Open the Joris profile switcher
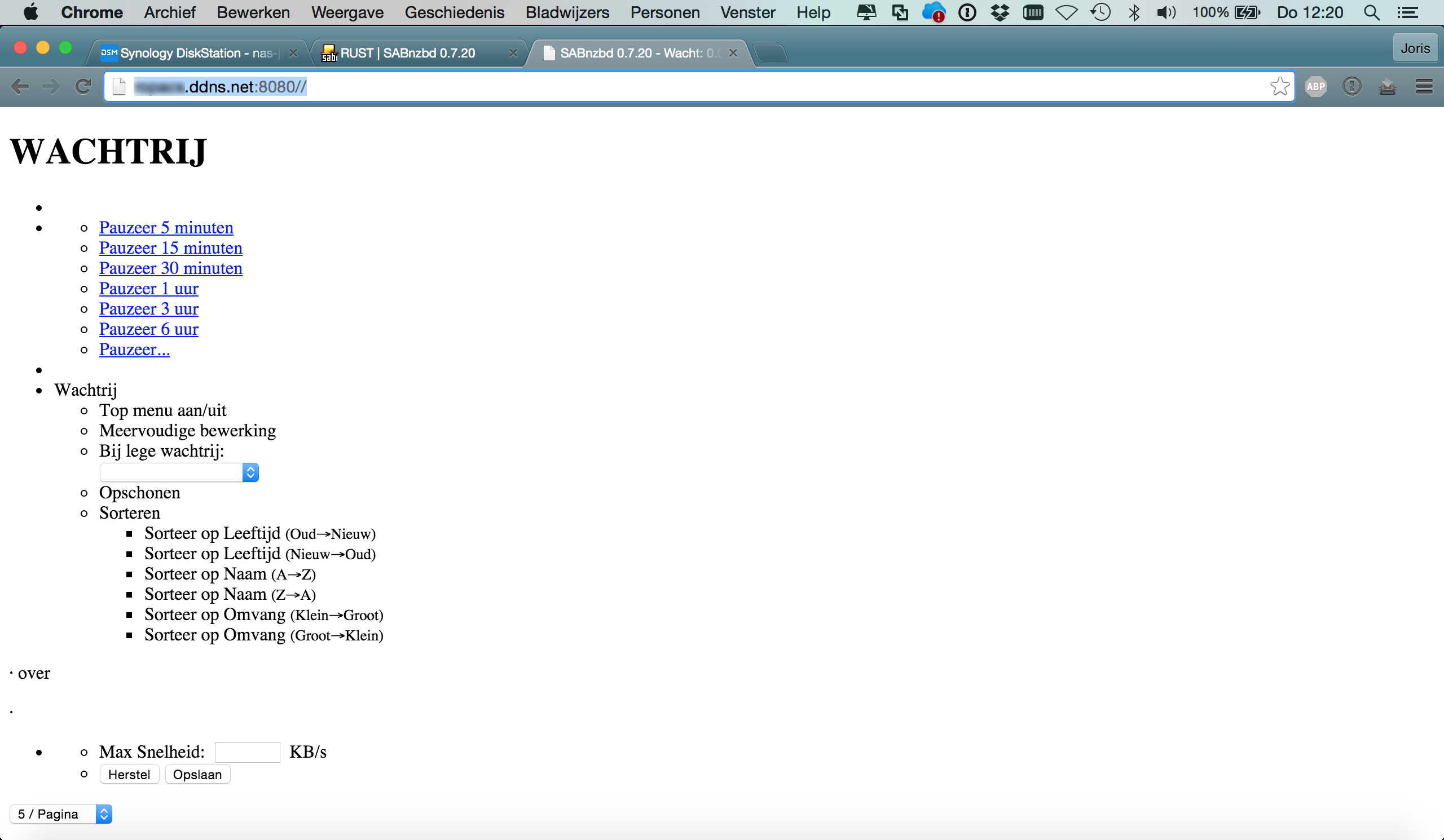Screen dimensions: 1444x840 click(x=1415, y=48)
